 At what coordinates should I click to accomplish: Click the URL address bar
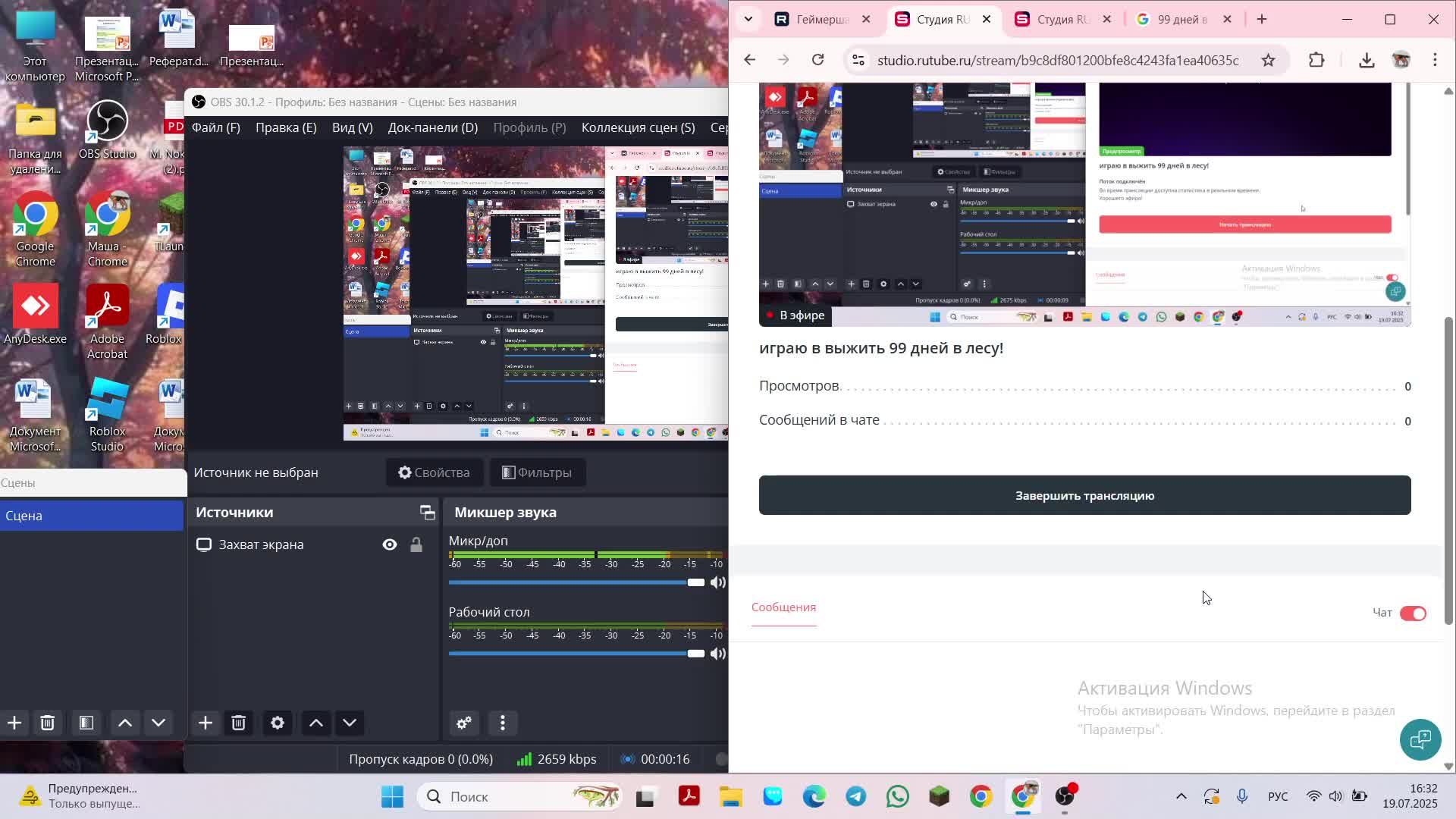pyautogui.click(x=1058, y=60)
